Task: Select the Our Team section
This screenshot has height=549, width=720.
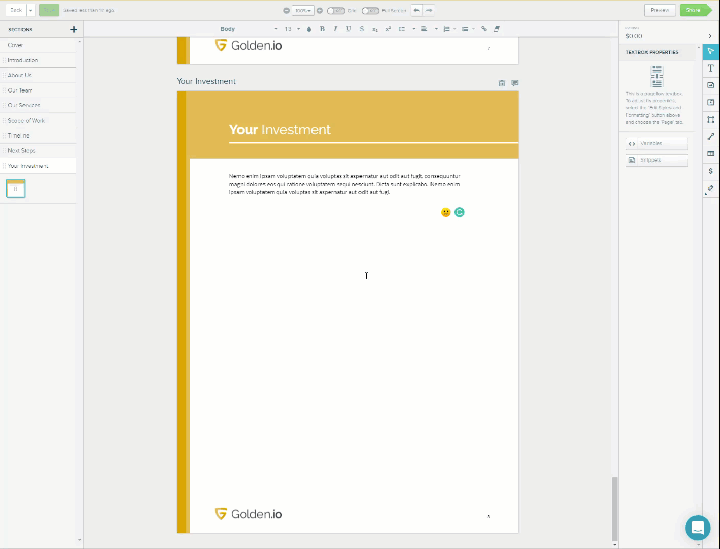Action: point(20,90)
